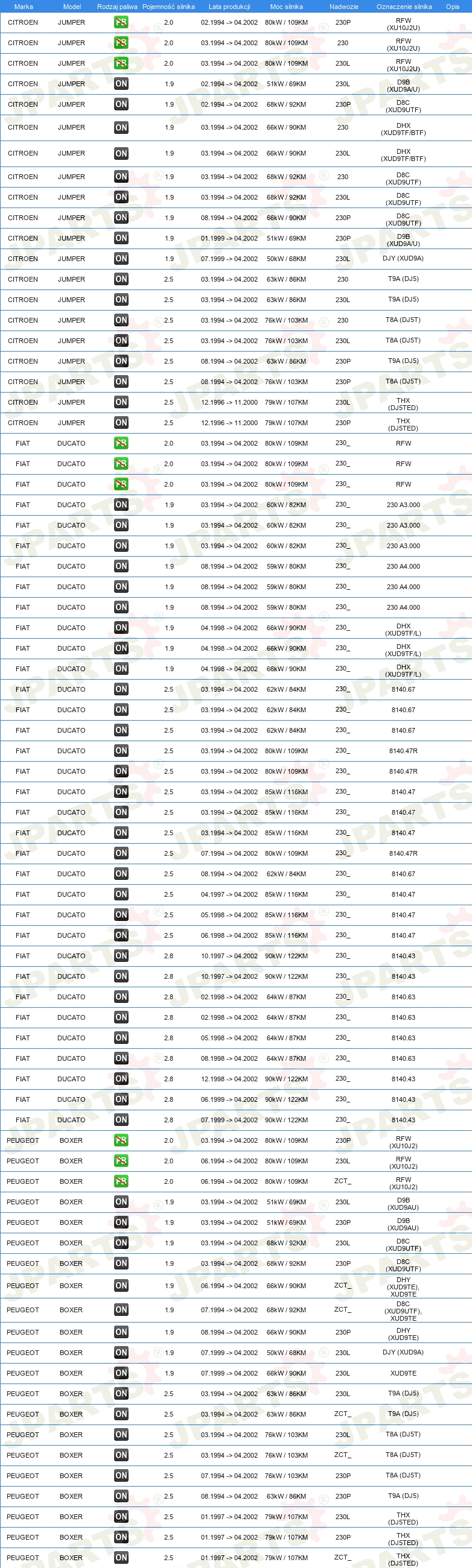Click ON icon in Peugeot 07.1999 XUD9TE row
Screen dimensions: 472x1568
point(121,1373)
